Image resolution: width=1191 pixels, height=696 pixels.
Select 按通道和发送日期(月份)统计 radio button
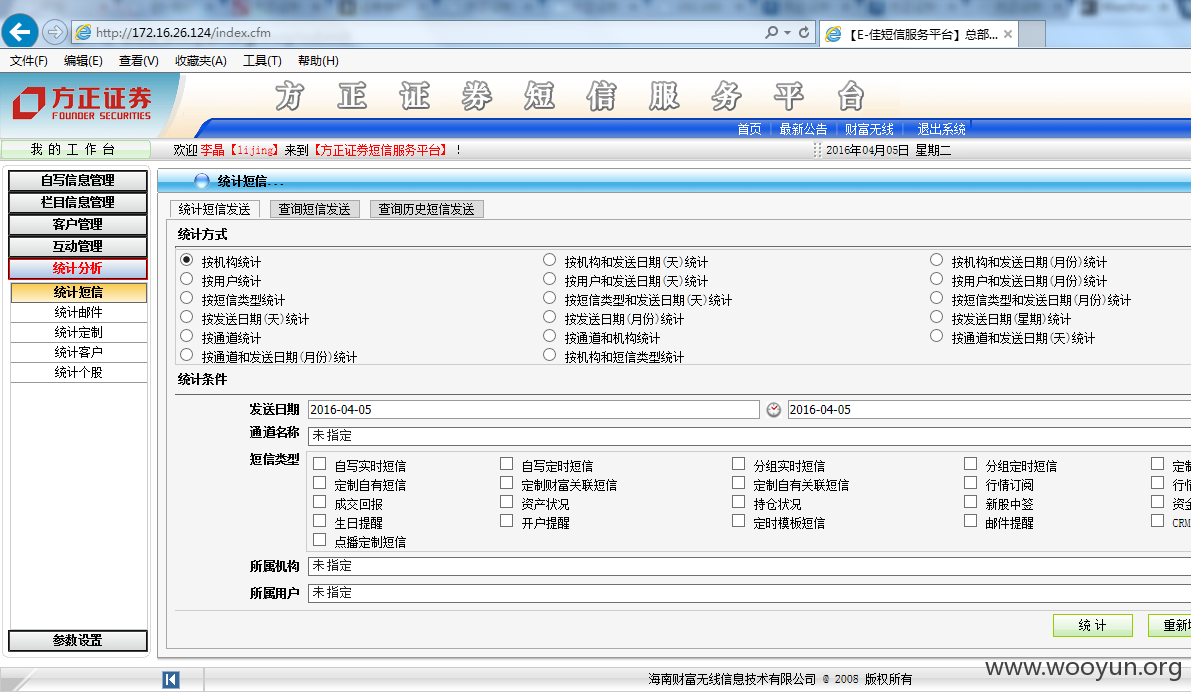click(x=186, y=355)
